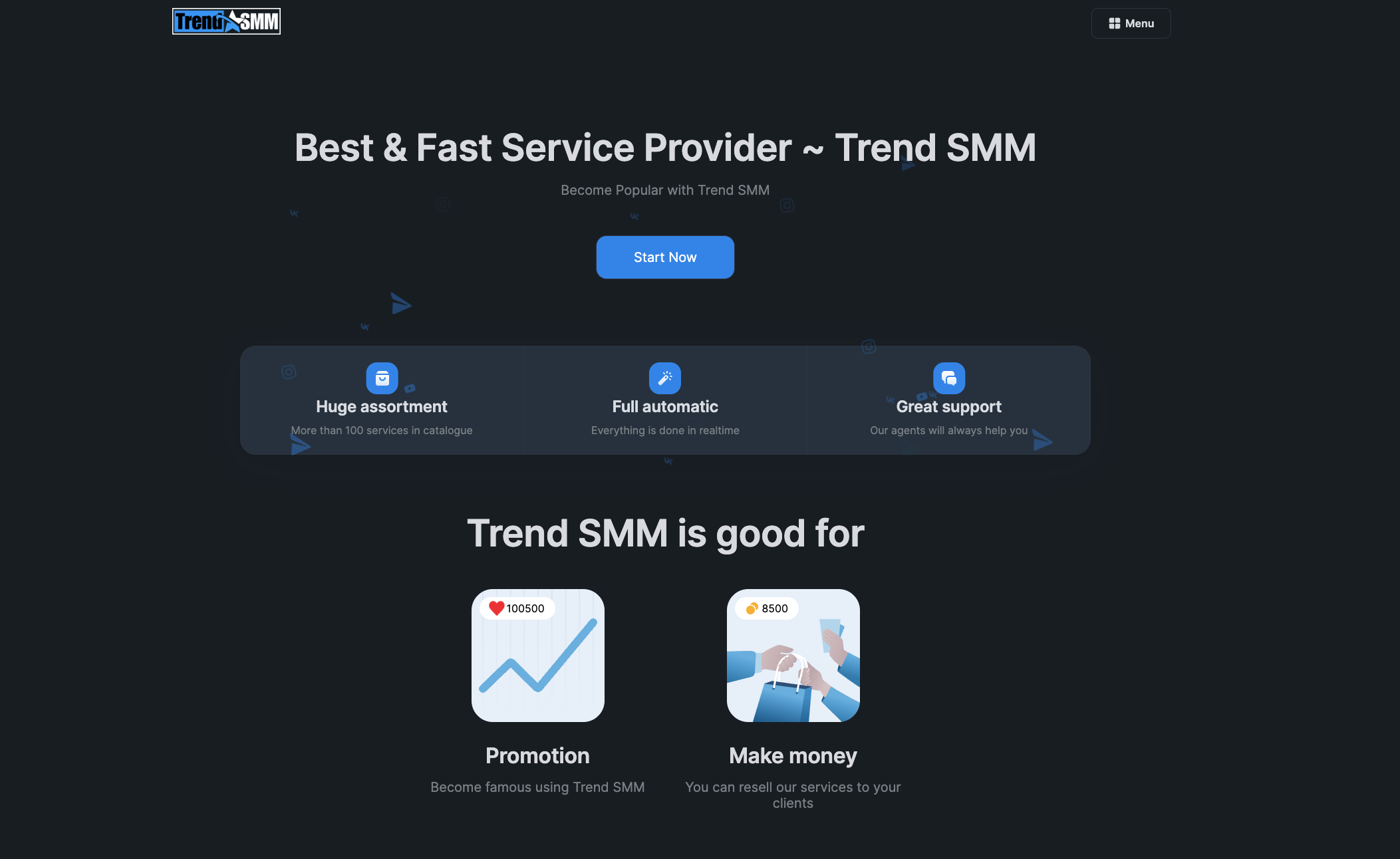1400x859 pixels.
Task: Click the Start Now button
Action: (x=665, y=257)
